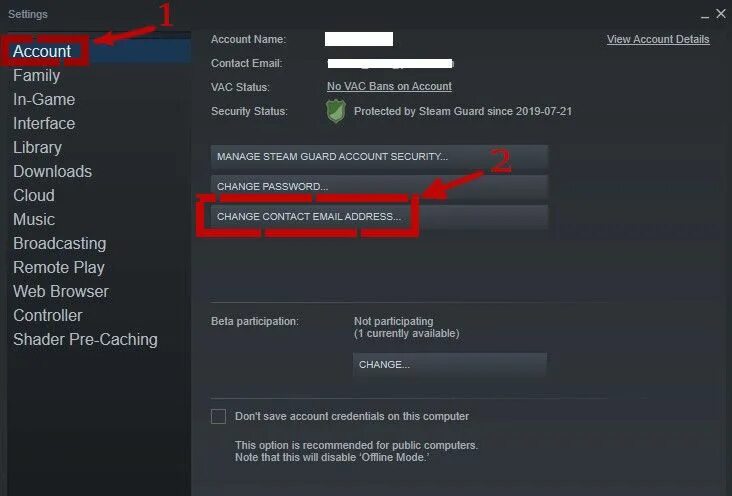Select the Account settings category
This screenshot has height=496, width=732.
click(x=42, y=51)
